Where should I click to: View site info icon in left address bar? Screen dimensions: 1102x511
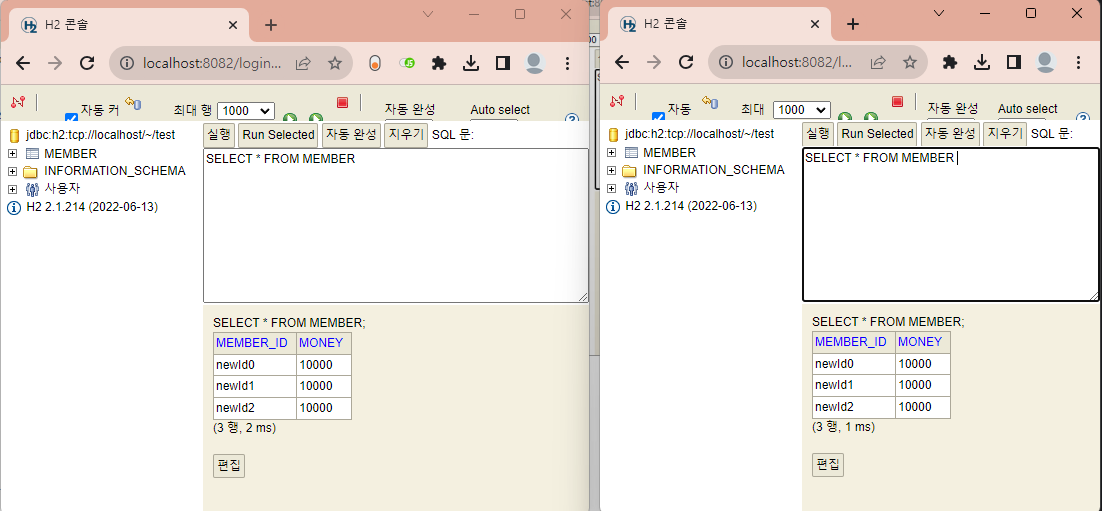coord(127,63)
